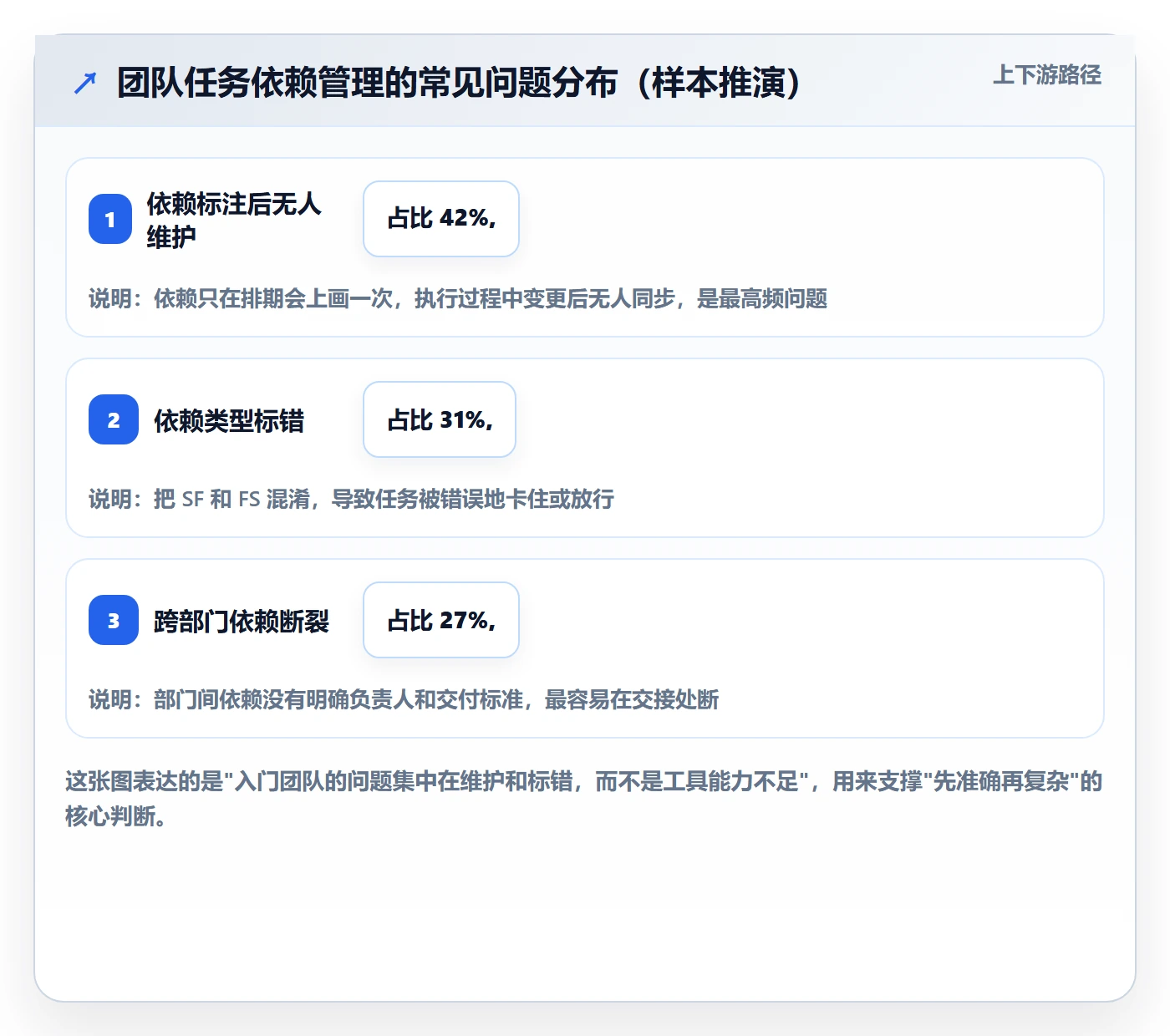This screenshot has height=1036, width=1170.
Task: Click the 上下游路径 label in the header
Action: (x=1047, y=75)
